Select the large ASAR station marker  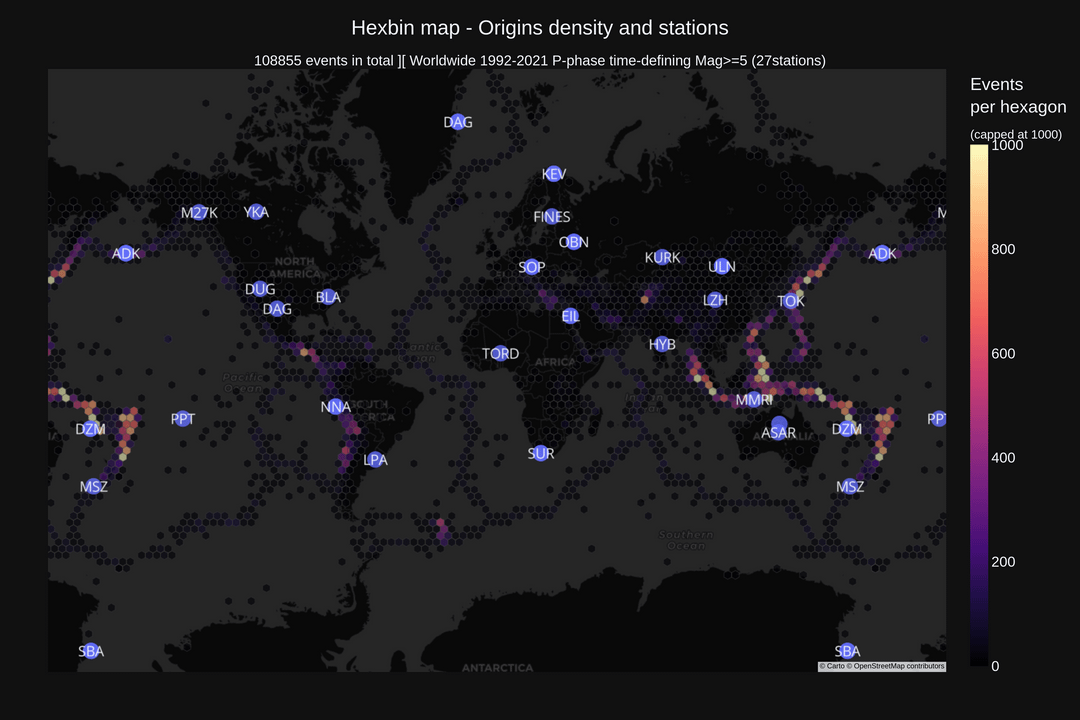[x=779, y=426]
